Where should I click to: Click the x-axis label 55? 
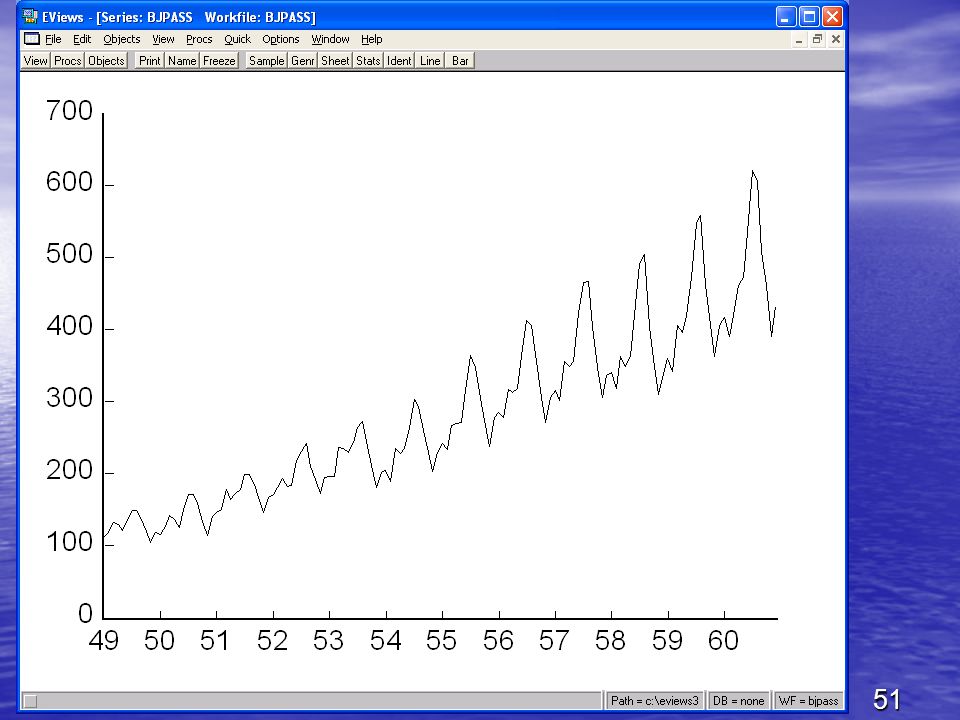point(441,640)
